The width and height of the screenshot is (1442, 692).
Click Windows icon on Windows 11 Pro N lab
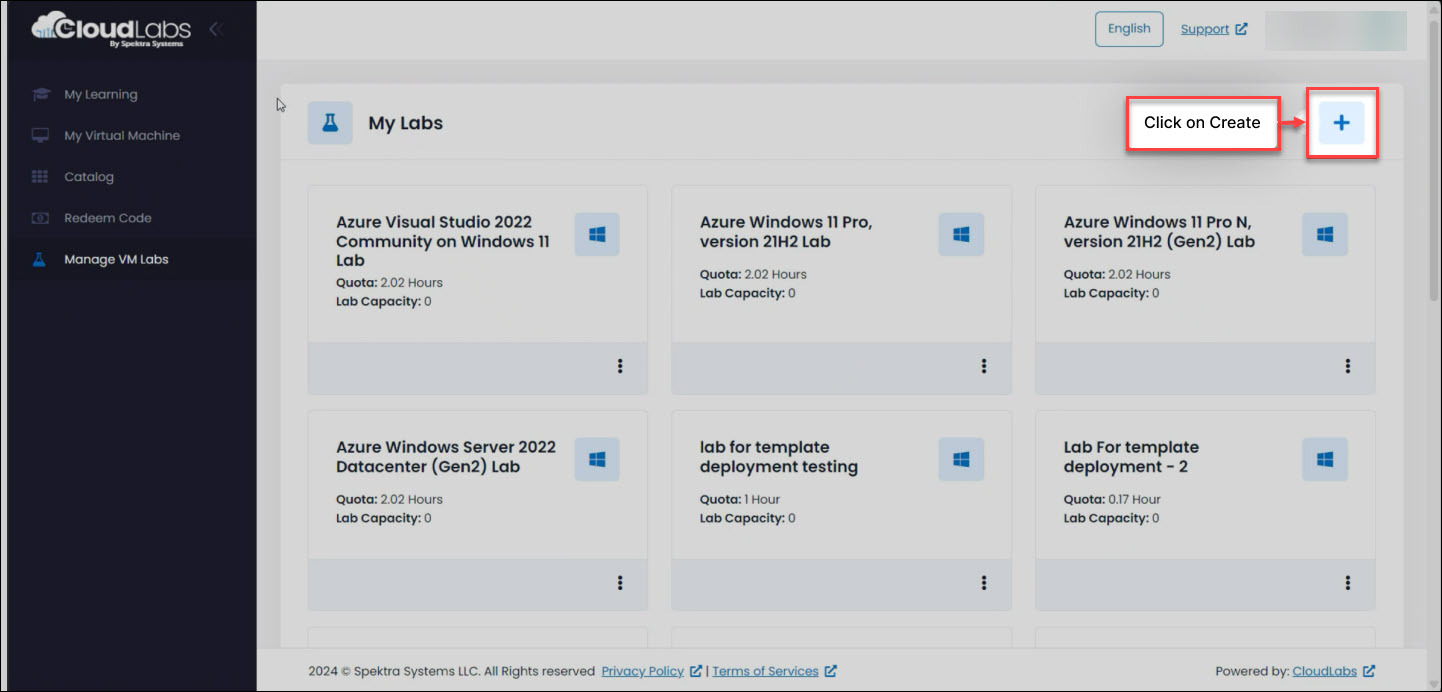coord(1325,235)
